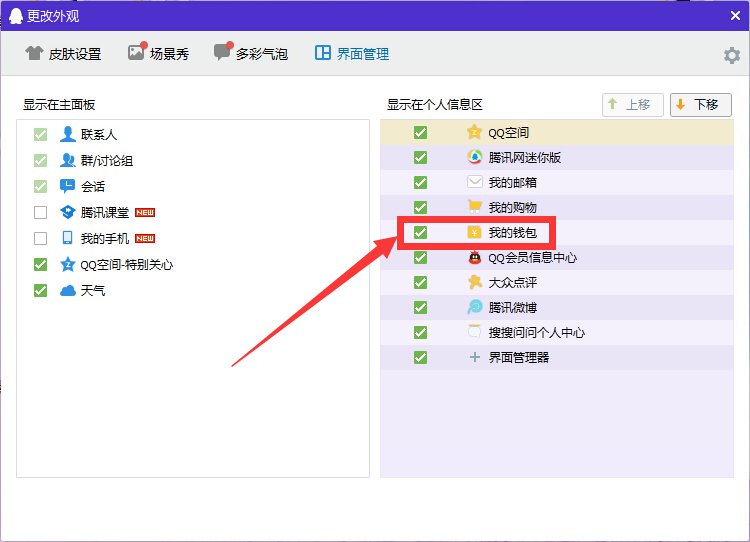Image resolution: width=750 pixels, height=542 pixels.
Task: Click the 会话 chat icon
Action: point(67,186)
